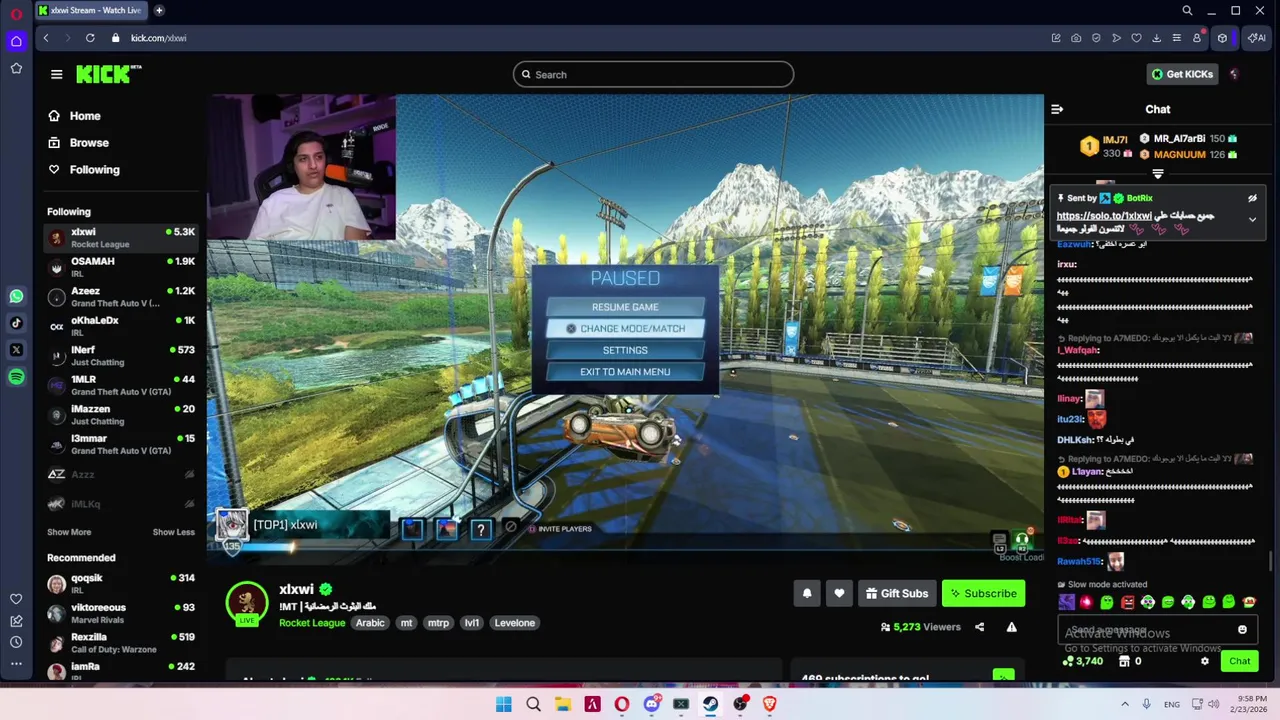Click the notification bell for xlxwi
1280x720 pixels.
click(x=807, y=593)
